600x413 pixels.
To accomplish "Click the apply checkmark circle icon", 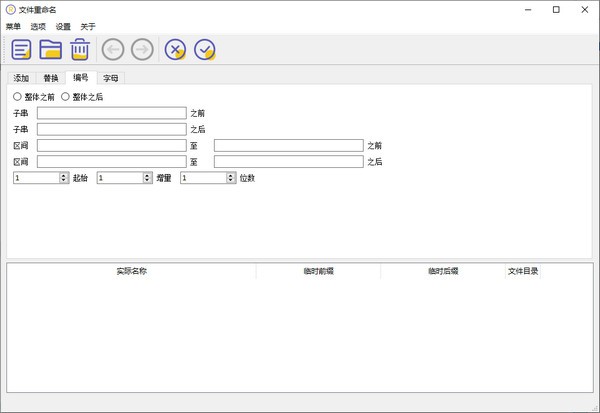I will pos(205,49).
